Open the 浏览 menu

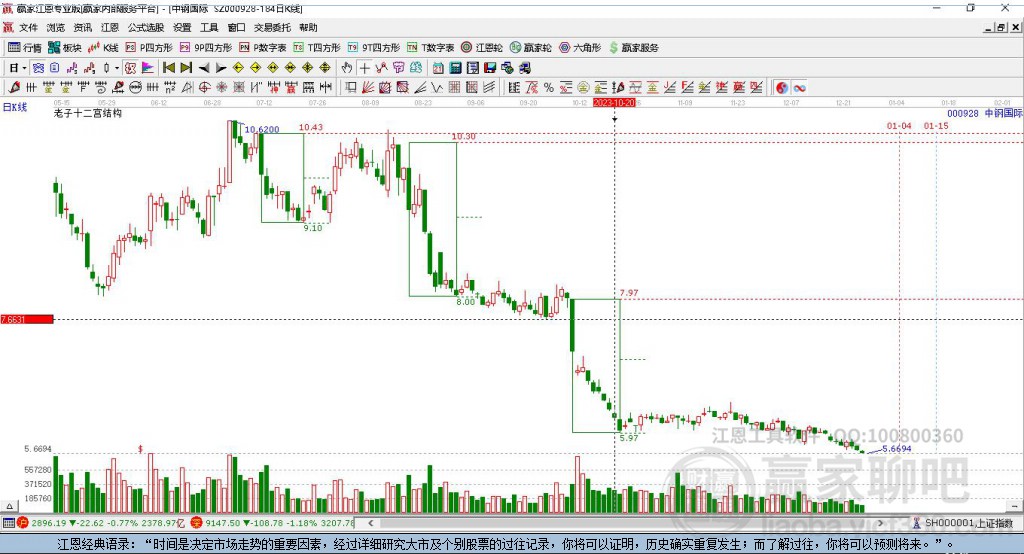point(56,27)
